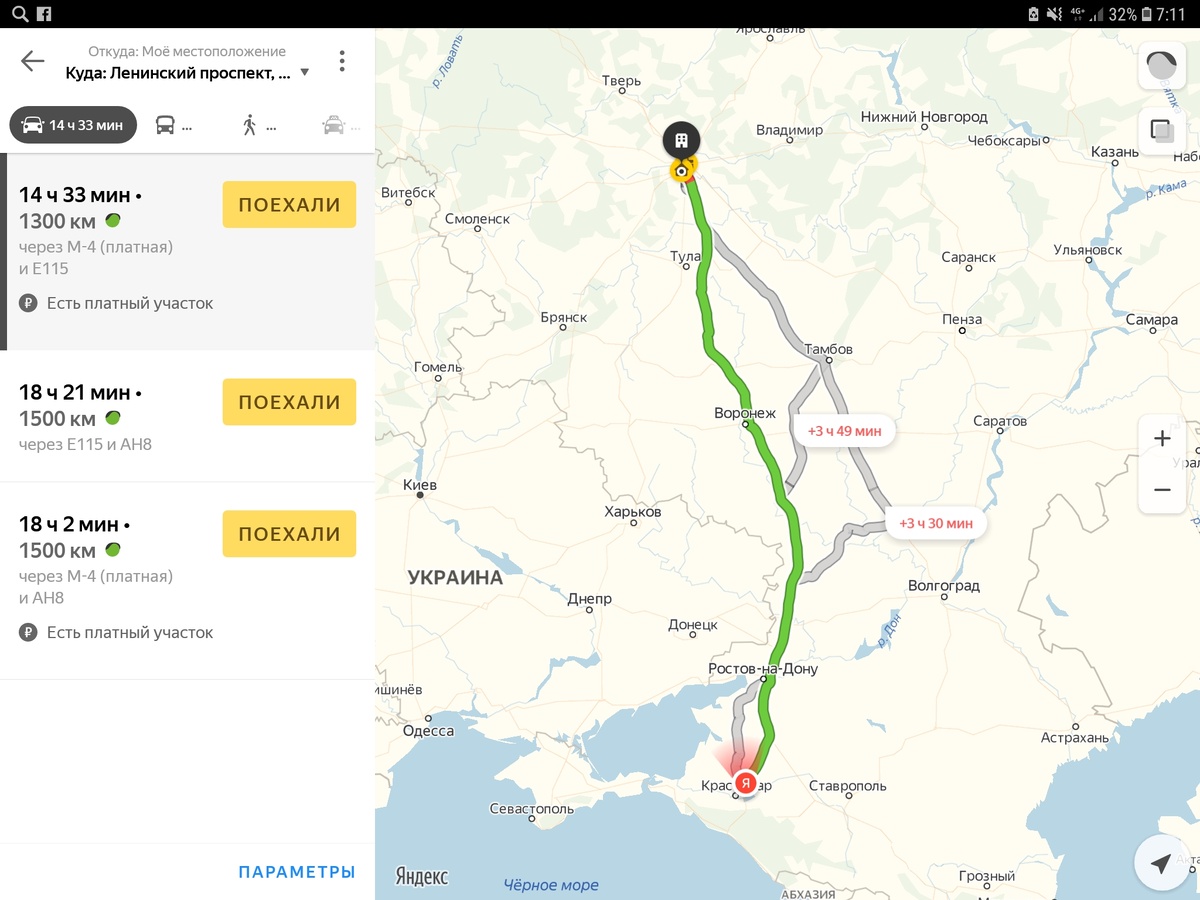Open ПАРАМЕТРЫ route settings
Image resolution: width=1200 pixels, height=900 pixels.
tap(297, 872)
